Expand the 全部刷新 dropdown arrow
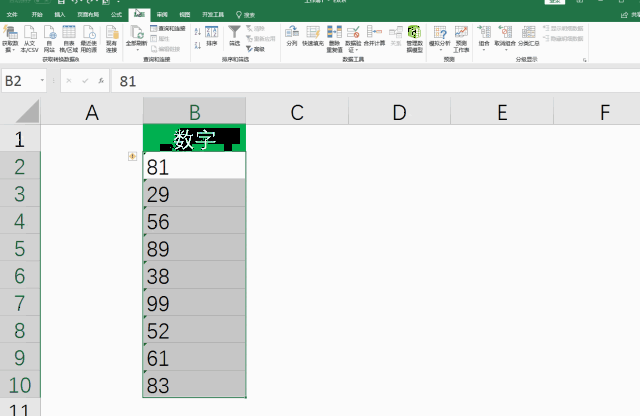The height and width of the screenshot is (416, 640). 137,50
